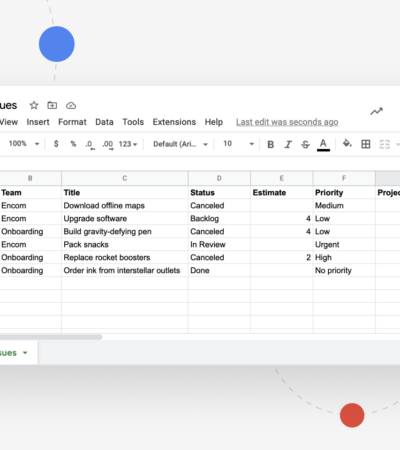Open the activity trend icon

click(x=376, y=111)
